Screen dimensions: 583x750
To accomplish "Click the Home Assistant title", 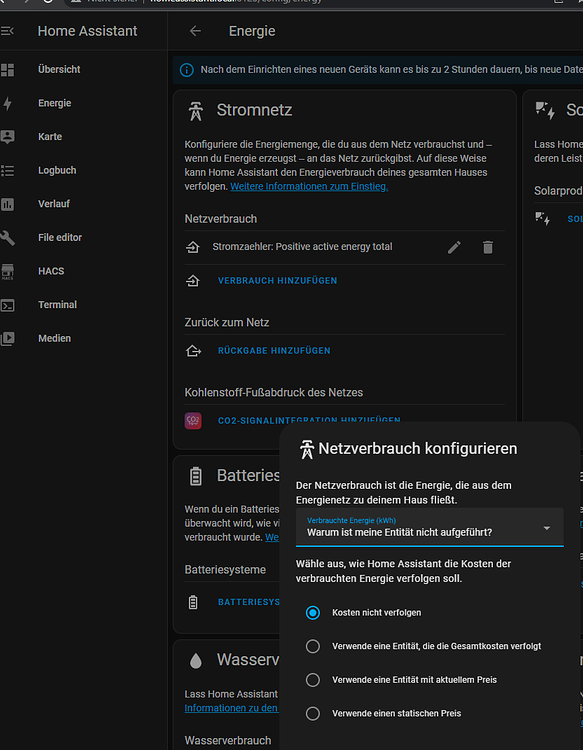I will pyautogui.click(x=87, y=31).
